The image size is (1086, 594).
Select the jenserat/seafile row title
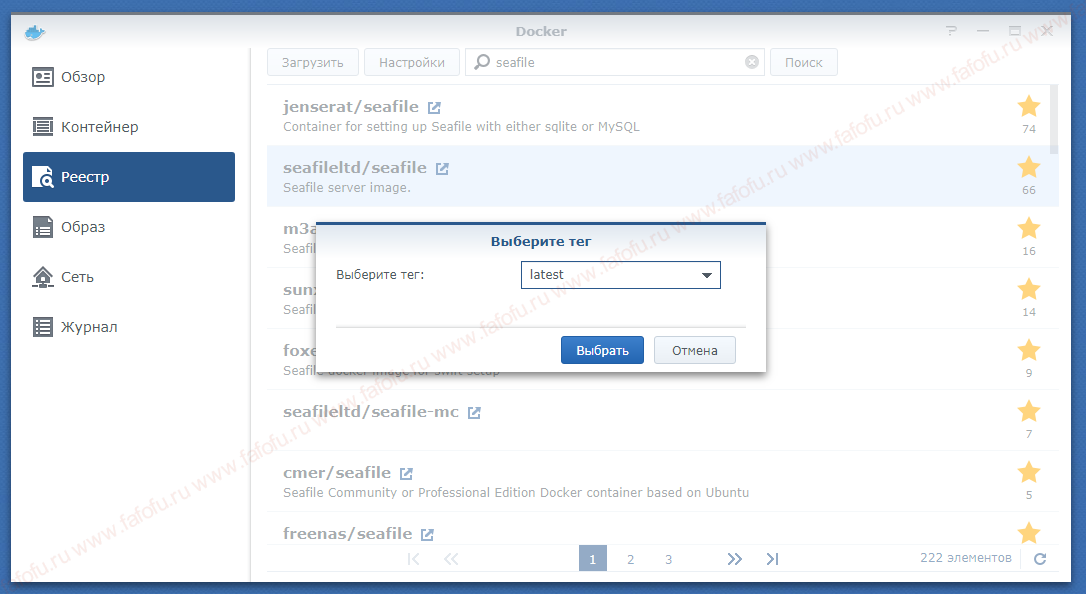point(350,107)
